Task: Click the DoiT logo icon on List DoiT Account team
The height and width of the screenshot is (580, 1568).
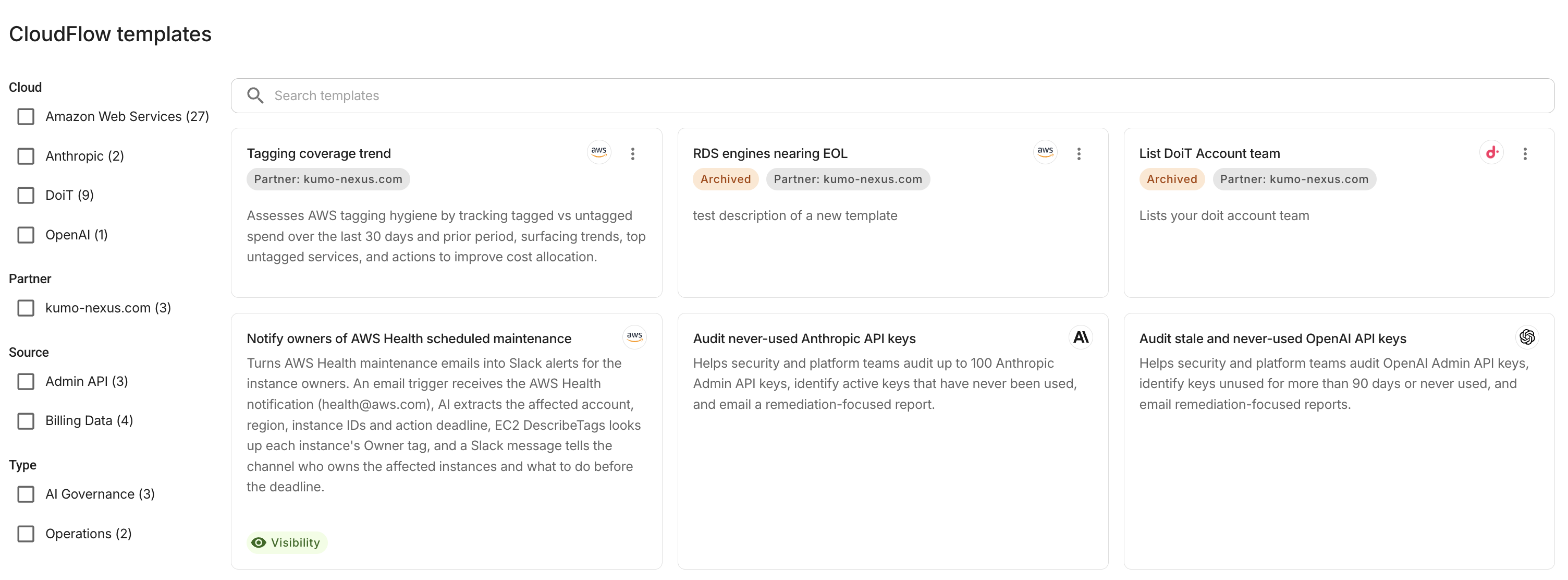Action: coord(1491,152)
